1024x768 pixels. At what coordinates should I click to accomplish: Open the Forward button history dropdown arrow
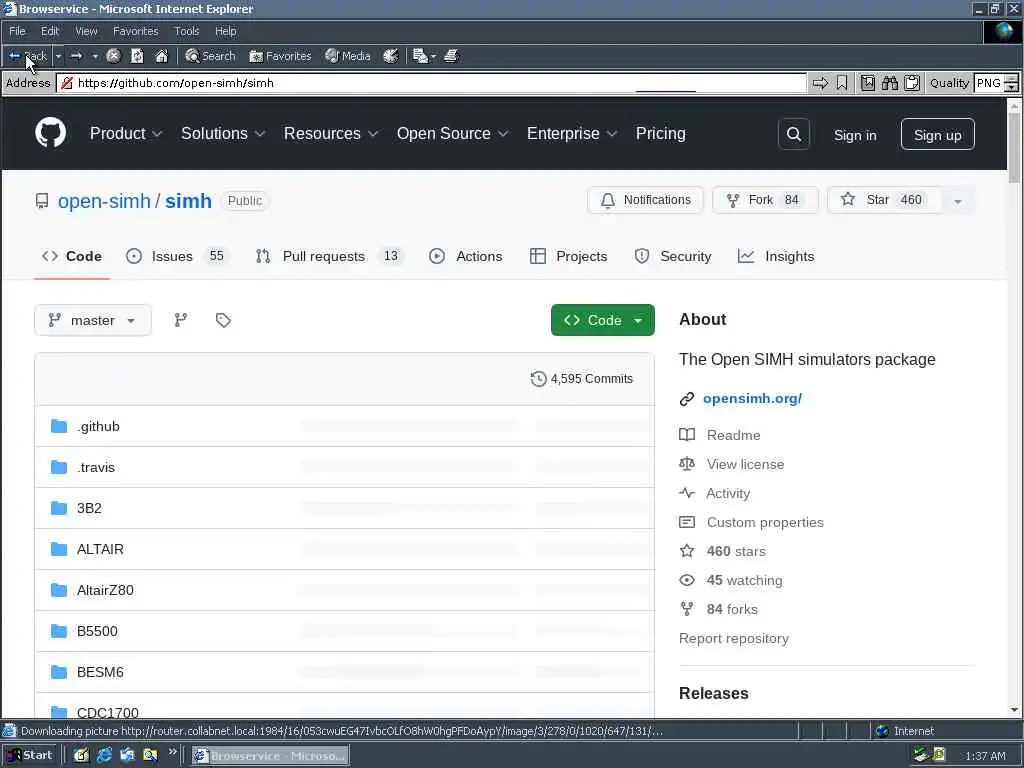pyautogui.click(x=95, y=56)
